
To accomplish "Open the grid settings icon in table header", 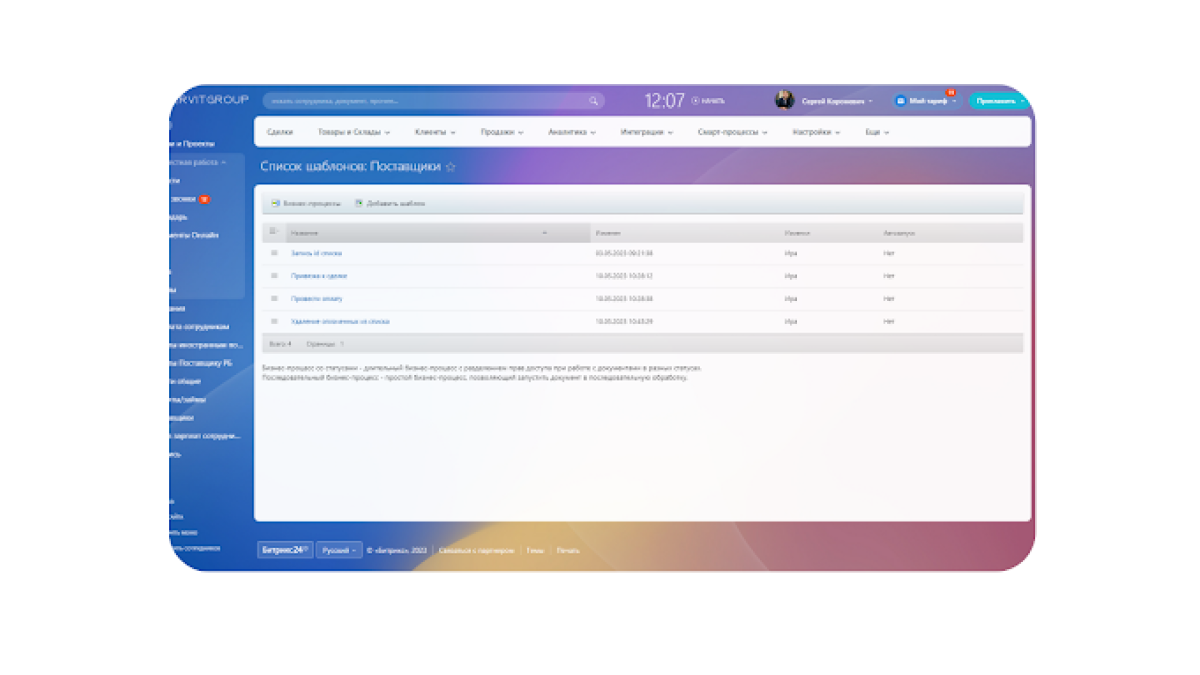I will (x=273, y=232).
